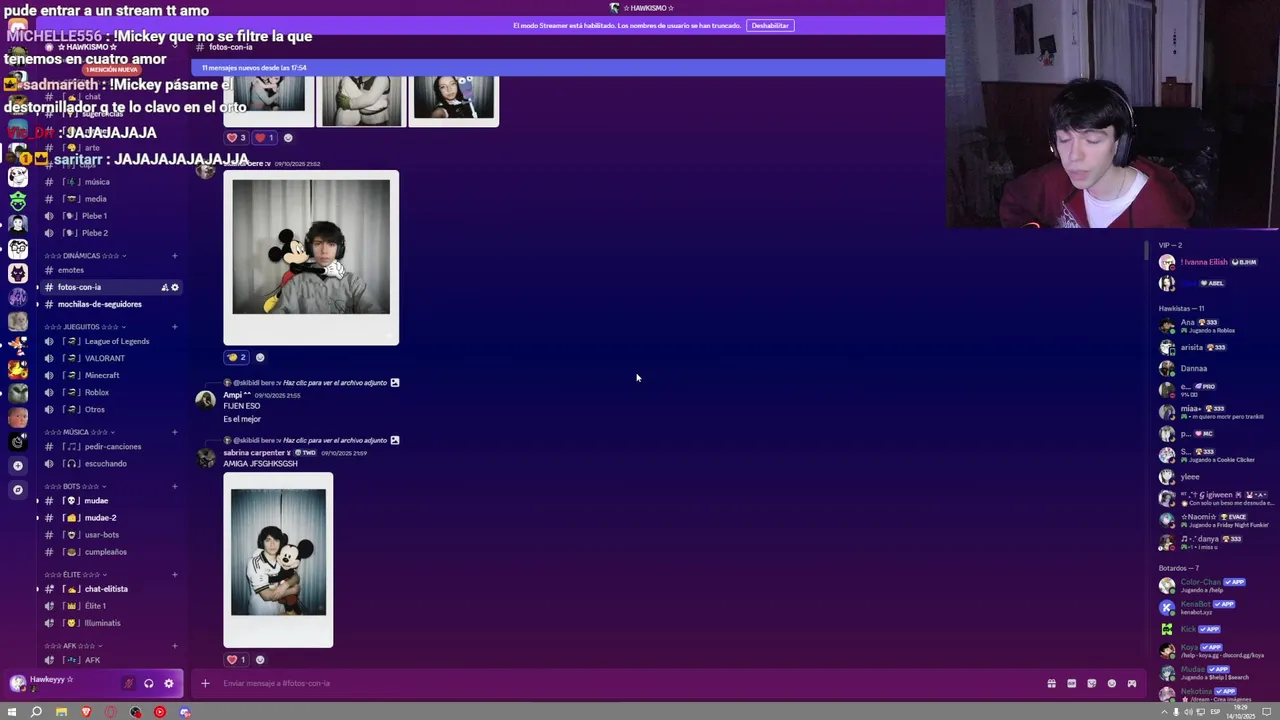Create channel in JUEGUITOS category

pyautogui.click(x=175, y=327)
